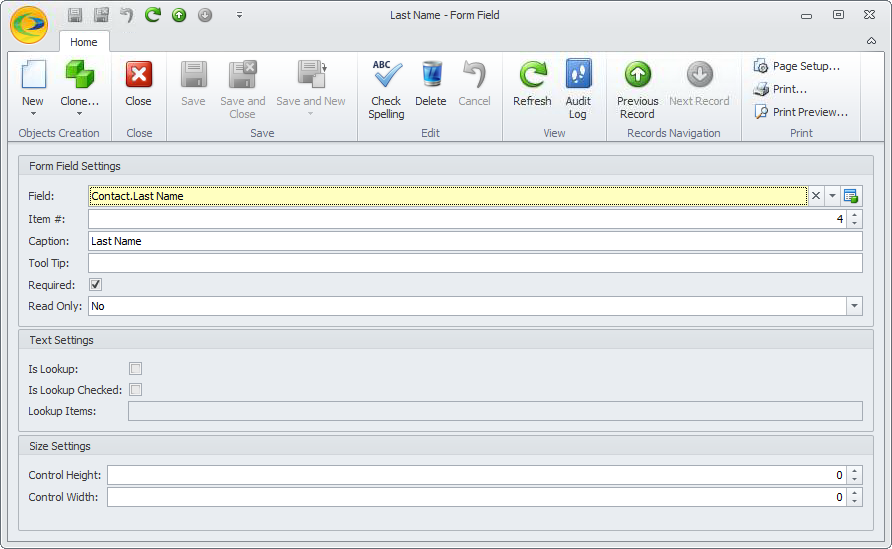Click the quick access Save icon

(75, 15)
